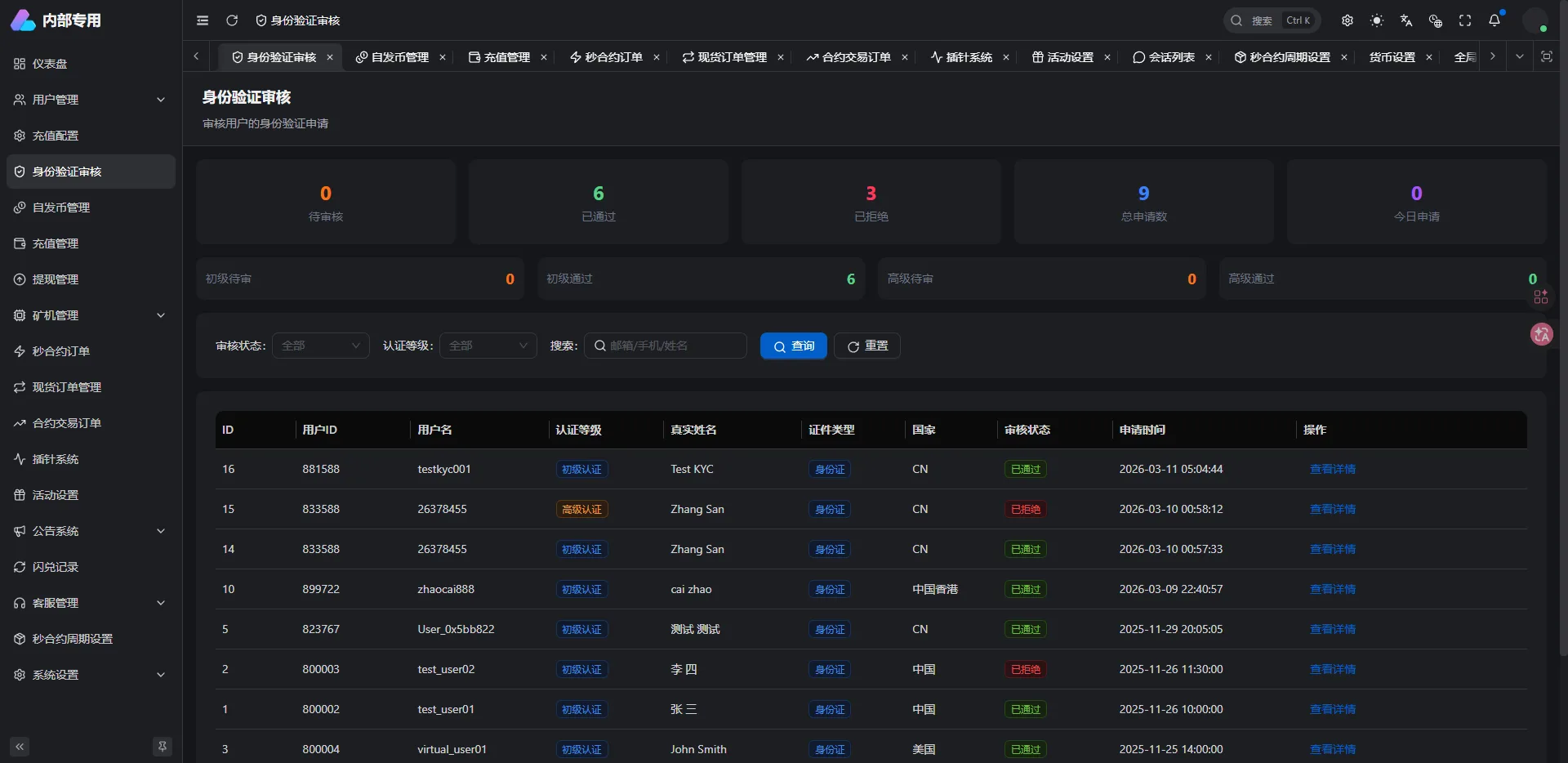1568x763 pixels.
Task: Click the floating pink translate badge
Action: (1542, 334)
